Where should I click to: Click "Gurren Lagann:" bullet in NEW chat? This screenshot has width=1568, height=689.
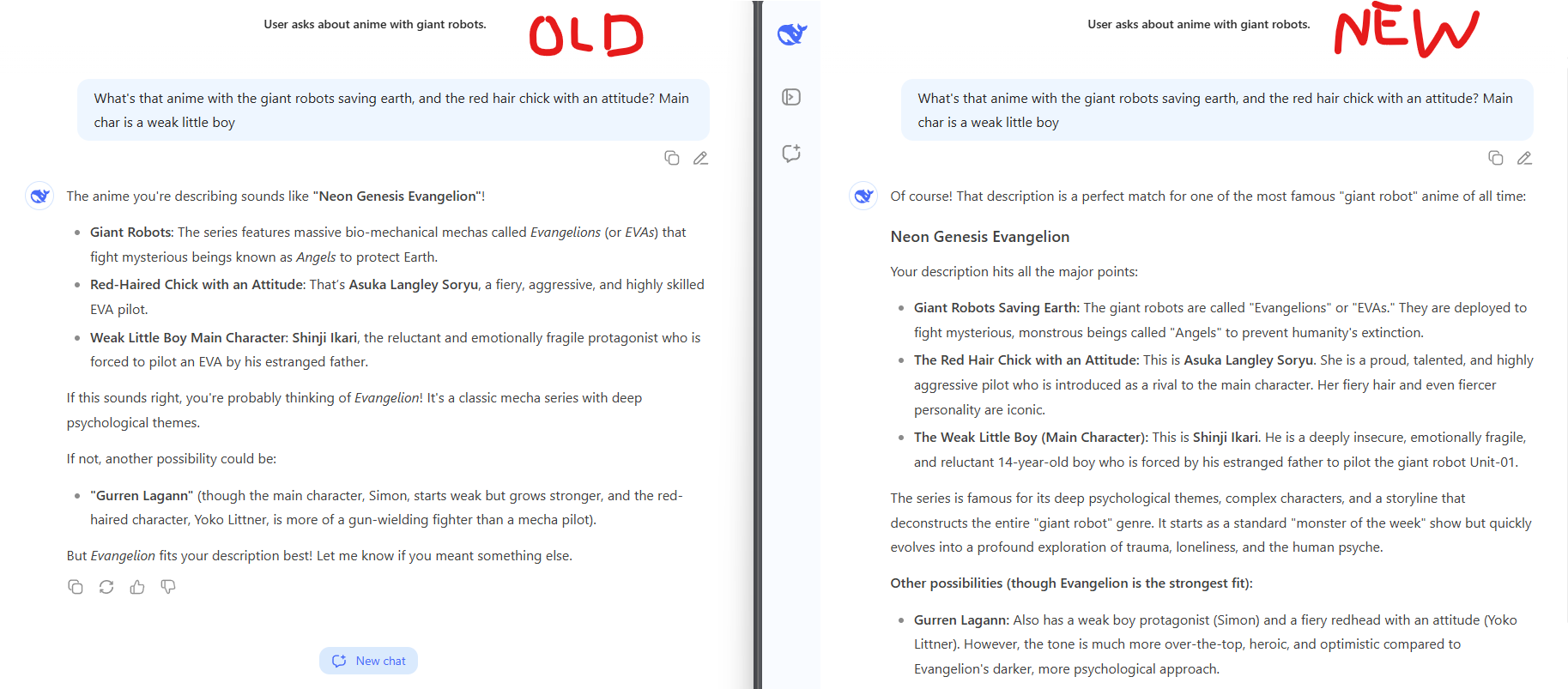(x=961, y=620)
